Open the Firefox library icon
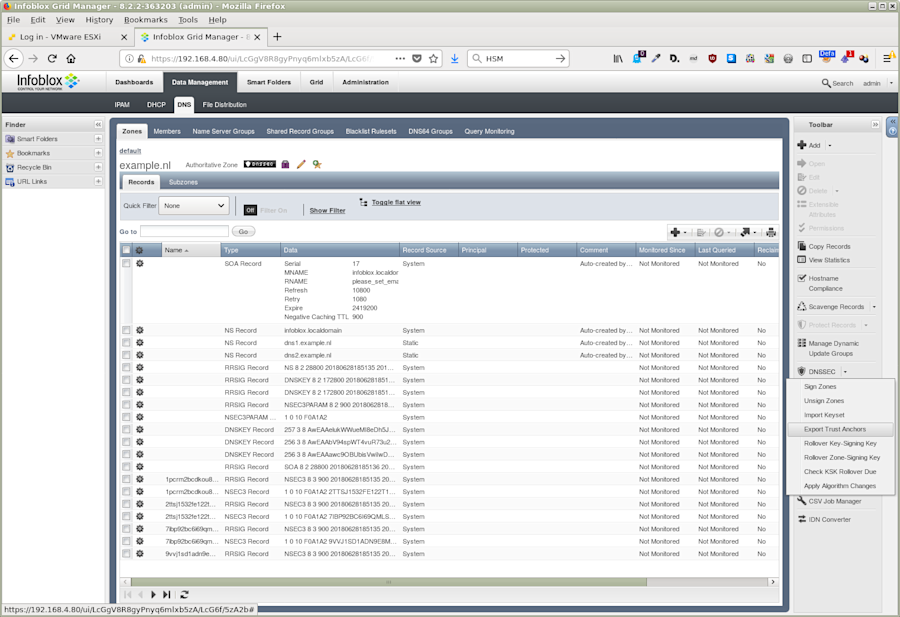This screenshot has width=900, height=617. (618, 59)
